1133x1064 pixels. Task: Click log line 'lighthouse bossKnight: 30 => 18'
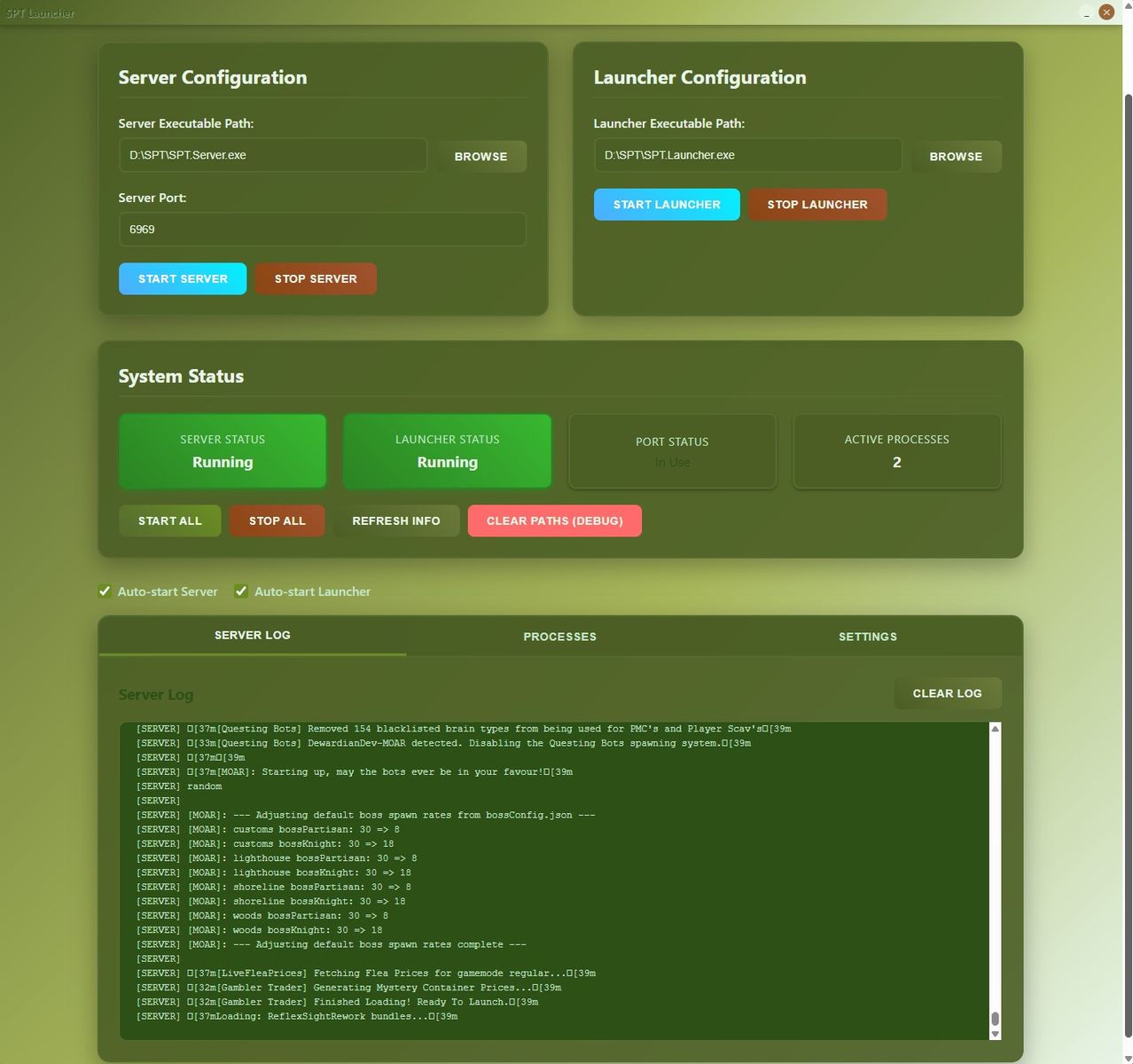click(274, 872)
